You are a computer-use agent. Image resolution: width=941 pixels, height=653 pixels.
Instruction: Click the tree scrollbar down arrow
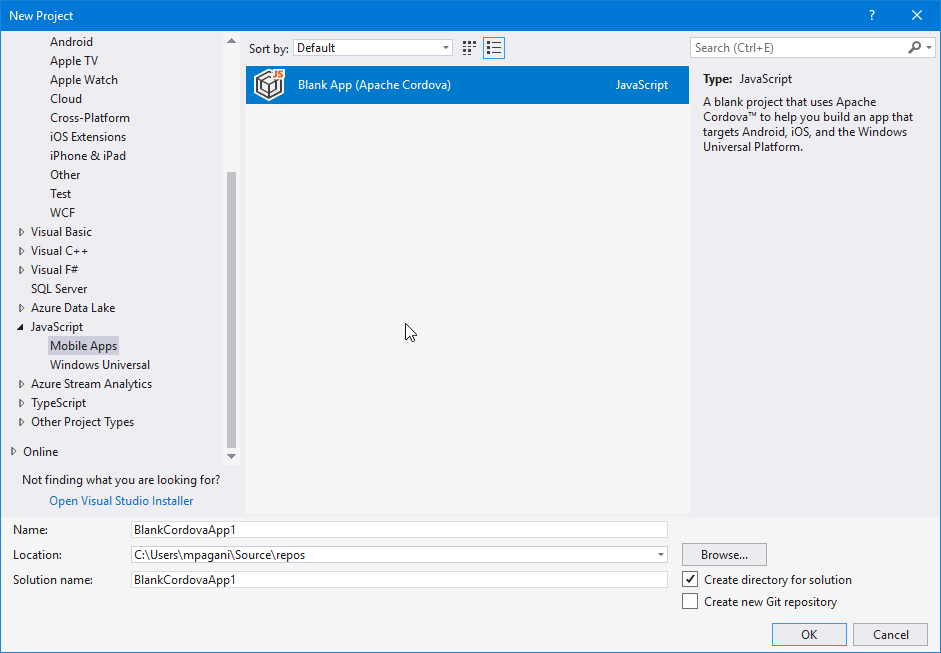tap(231, 457)
